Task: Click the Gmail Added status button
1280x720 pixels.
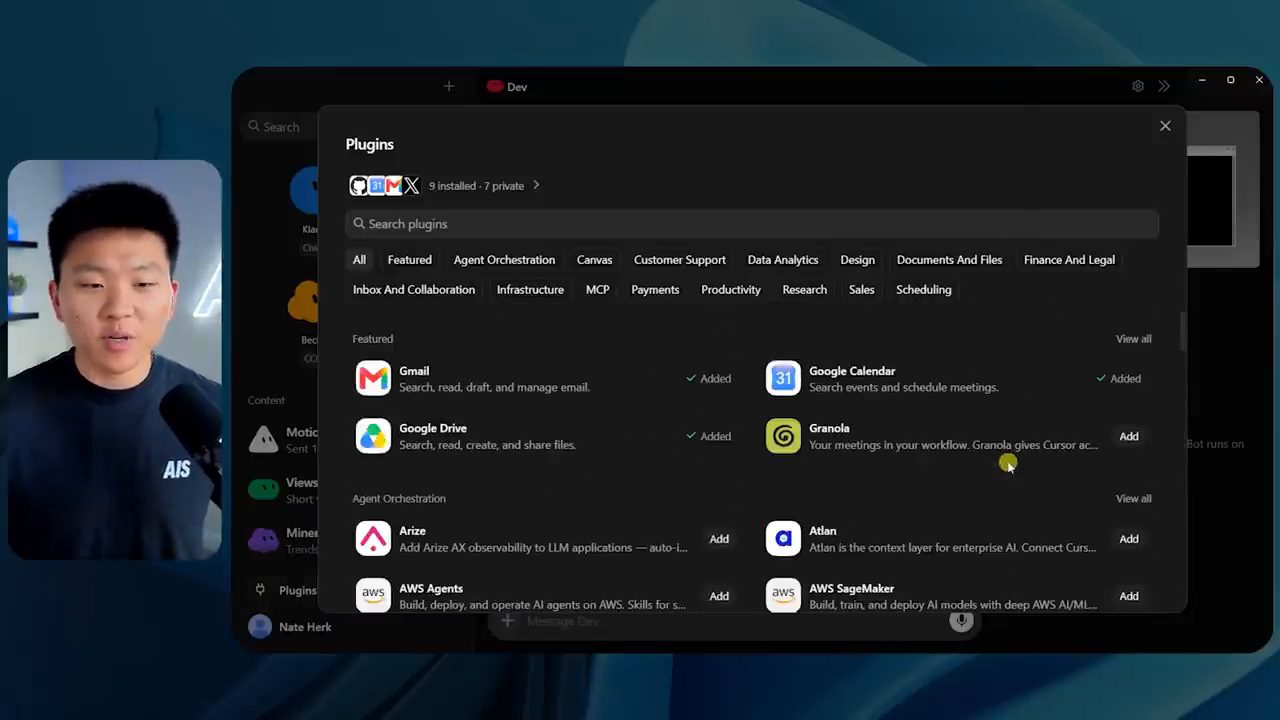Action: 708,379
